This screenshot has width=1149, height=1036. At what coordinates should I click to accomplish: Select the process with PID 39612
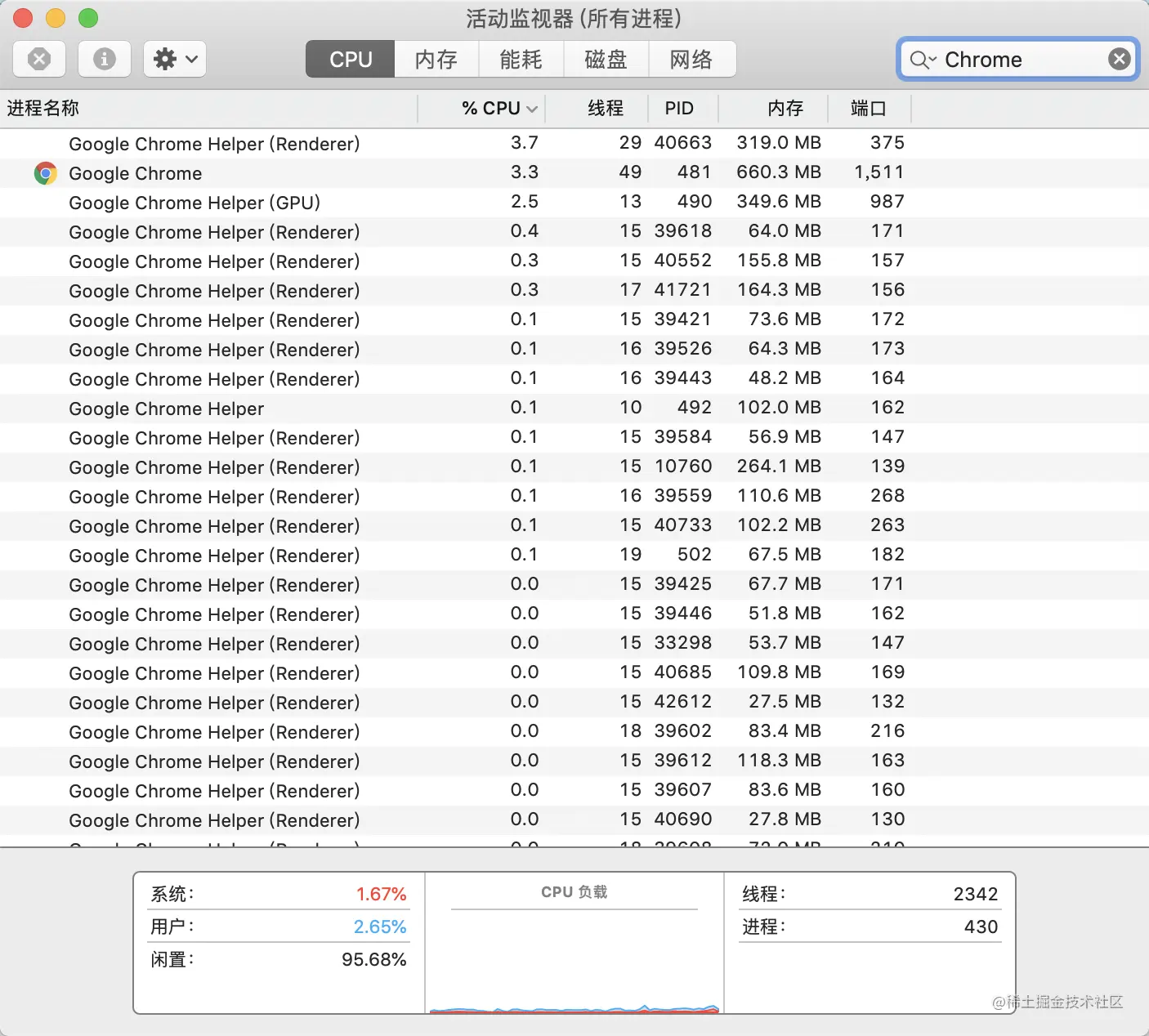pyautogui.click(x=574, y=761)
